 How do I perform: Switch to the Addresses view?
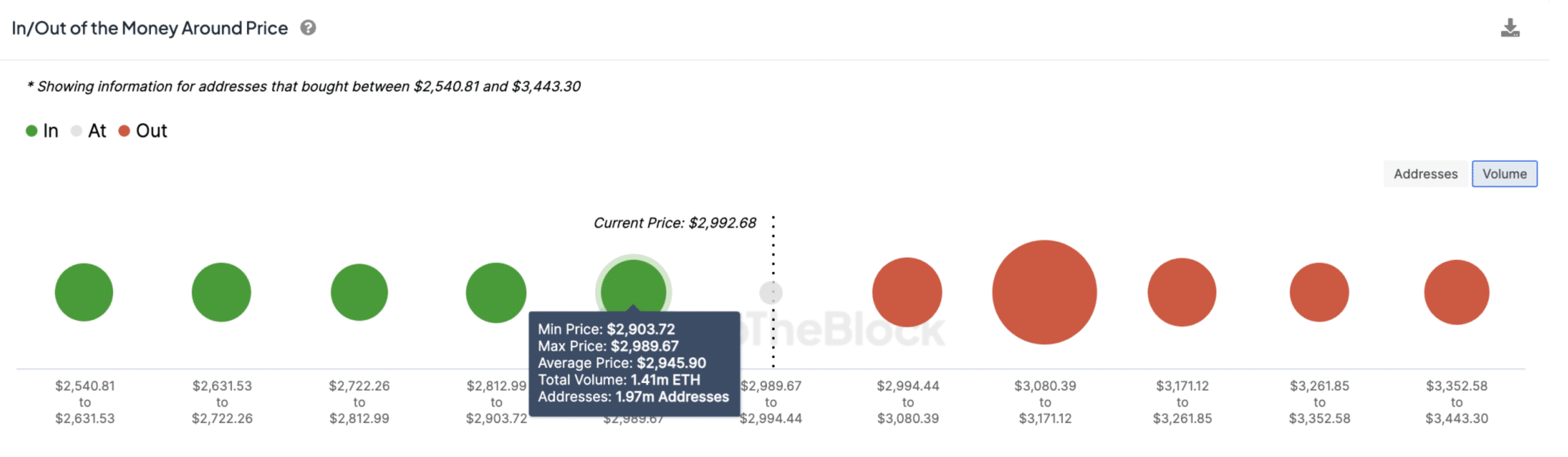[1425, 174]
